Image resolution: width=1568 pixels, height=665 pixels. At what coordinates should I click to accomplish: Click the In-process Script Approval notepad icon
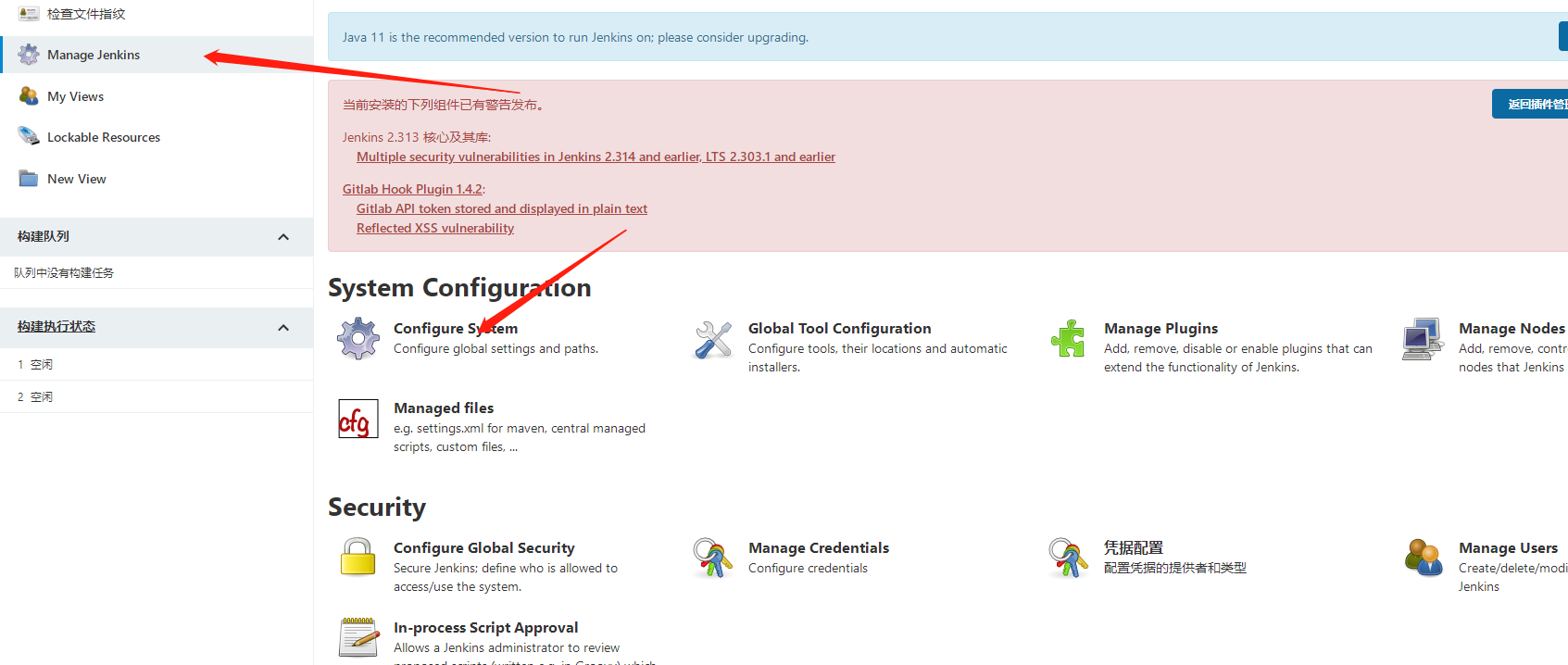(358, 637)
